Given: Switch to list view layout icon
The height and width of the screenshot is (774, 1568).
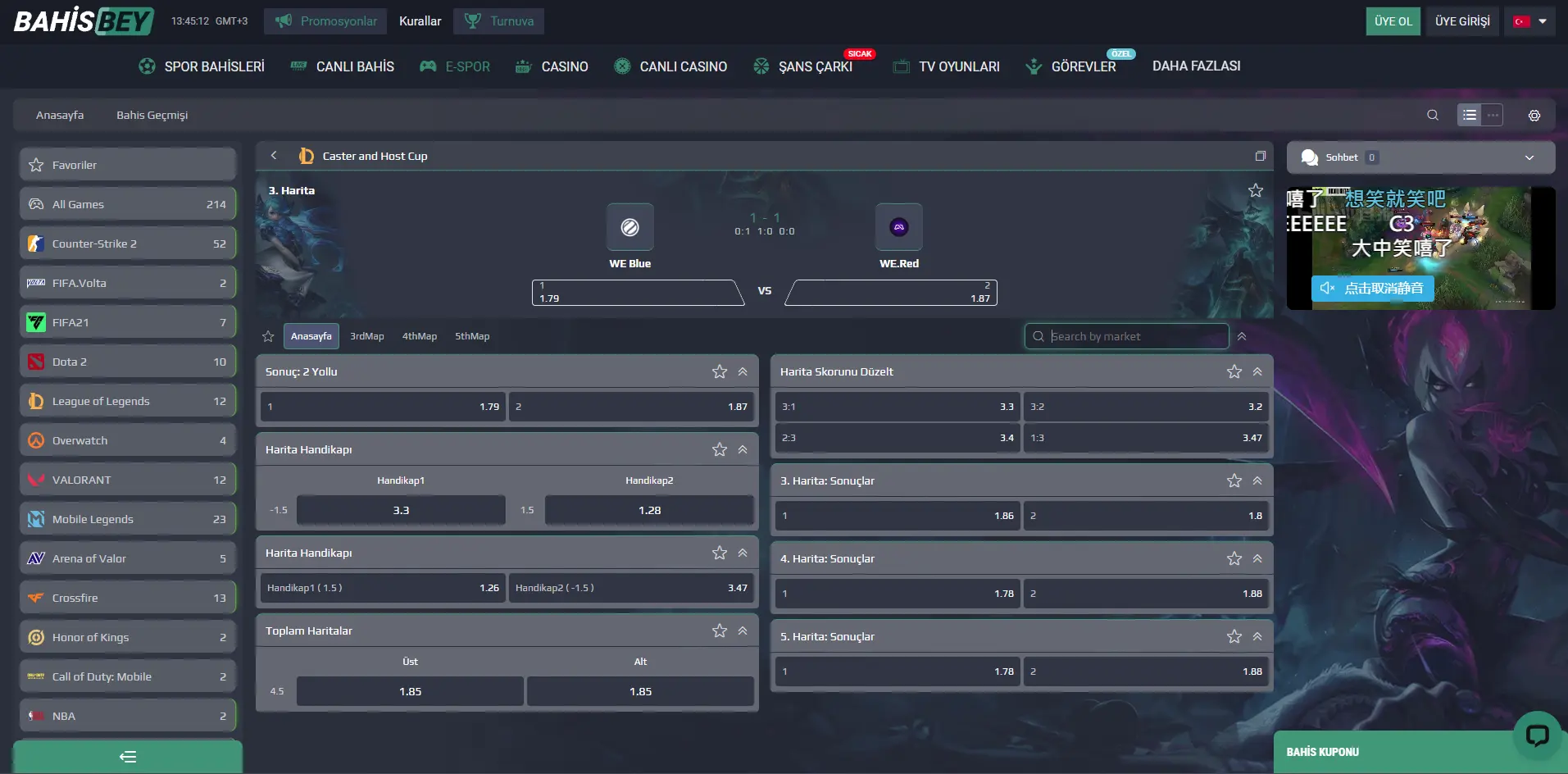Looking at the screenshot, I should [x=1470, y=116].
